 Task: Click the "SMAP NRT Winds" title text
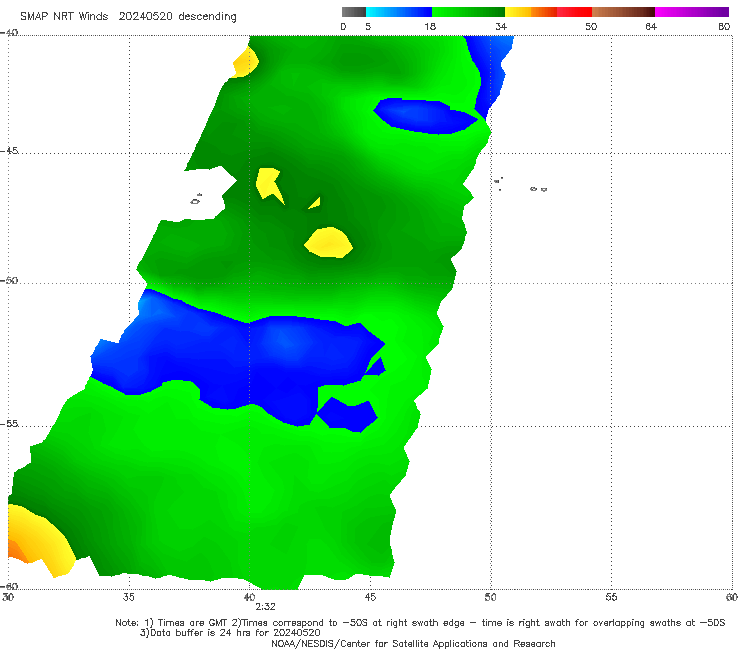point(64,16)
